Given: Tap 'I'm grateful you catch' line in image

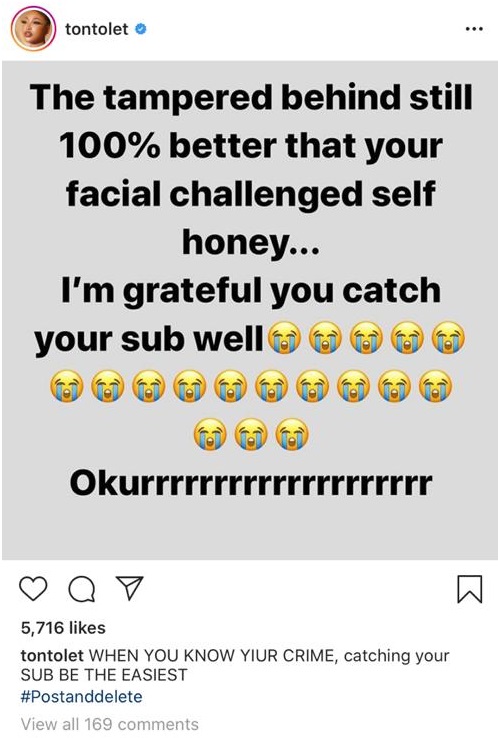Looking at the screenshot, I should [x=251, y=290].
